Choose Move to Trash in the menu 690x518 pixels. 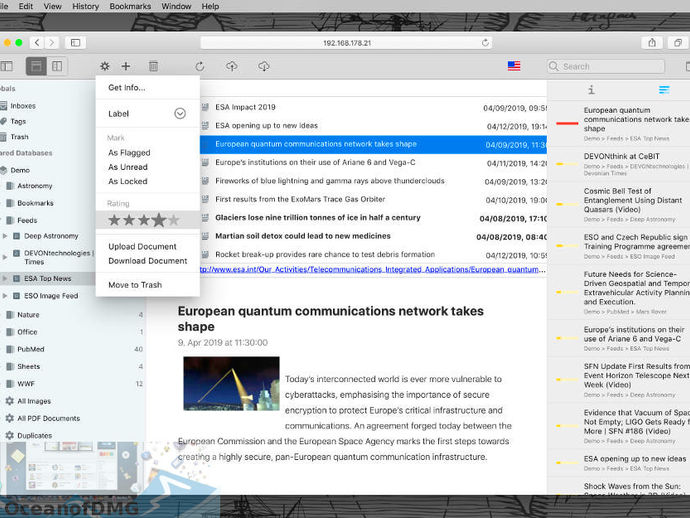pyautogui.click(x=135, y=285)
